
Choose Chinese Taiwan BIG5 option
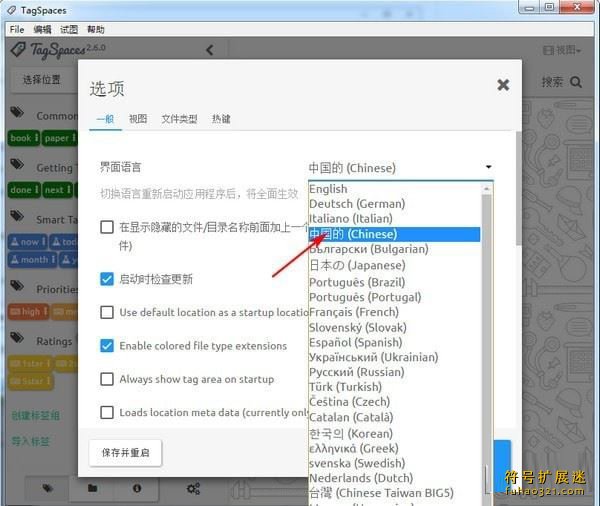pyautogui.click(x=395, y=493)
